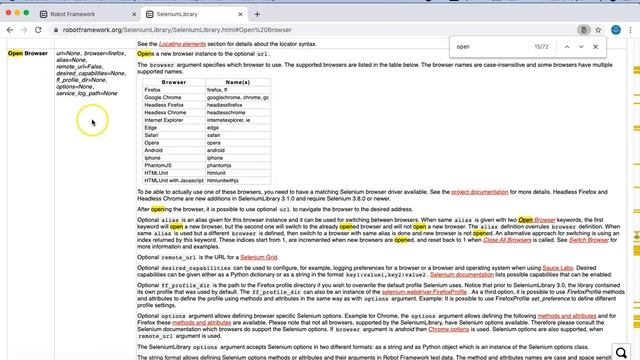Click the 'Name(s)' table header
This screenshot has height=360, width=640.
click(238, 82)
